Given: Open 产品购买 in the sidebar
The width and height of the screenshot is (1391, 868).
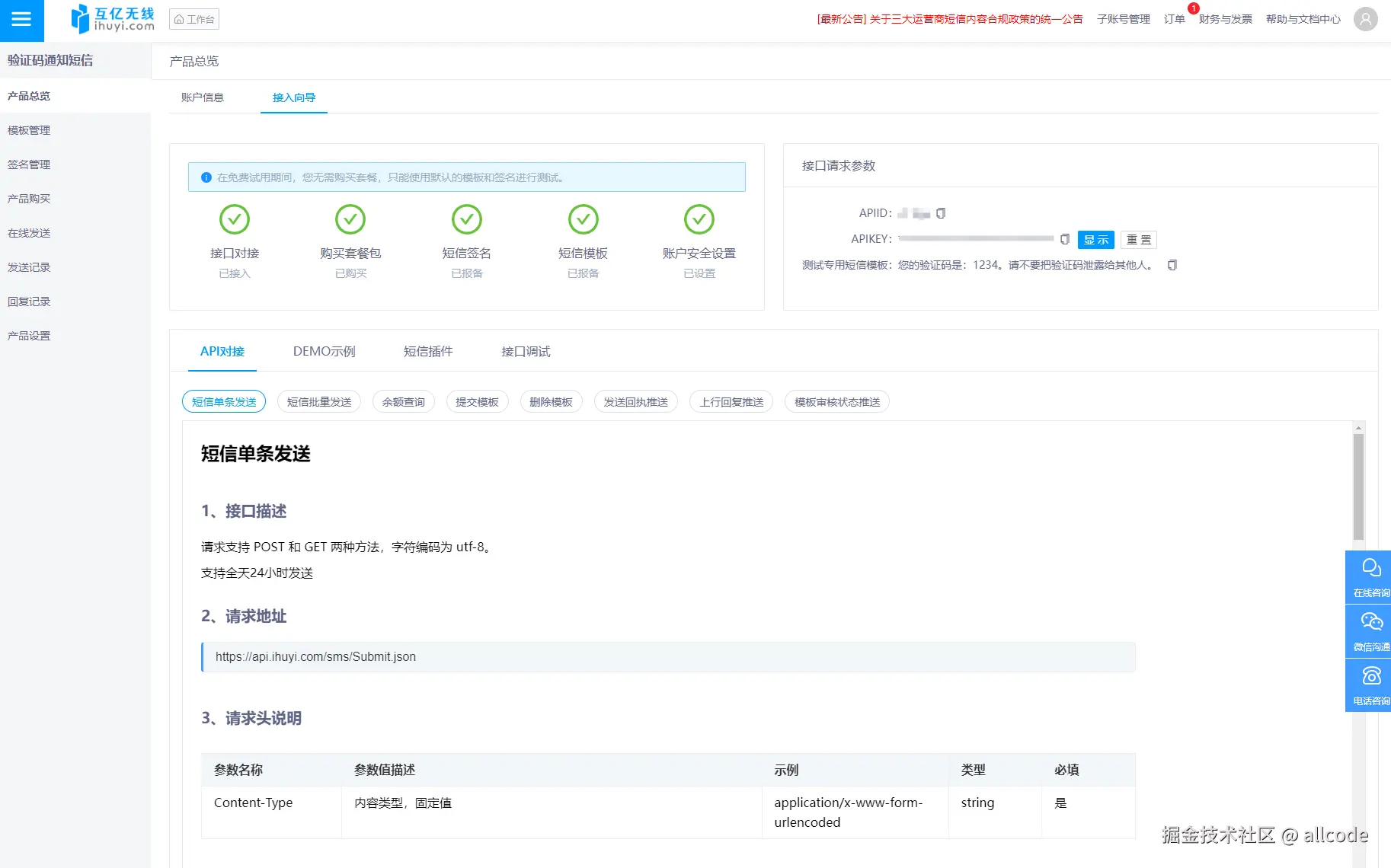Looking at the screenshot, I should click(75, 199).
